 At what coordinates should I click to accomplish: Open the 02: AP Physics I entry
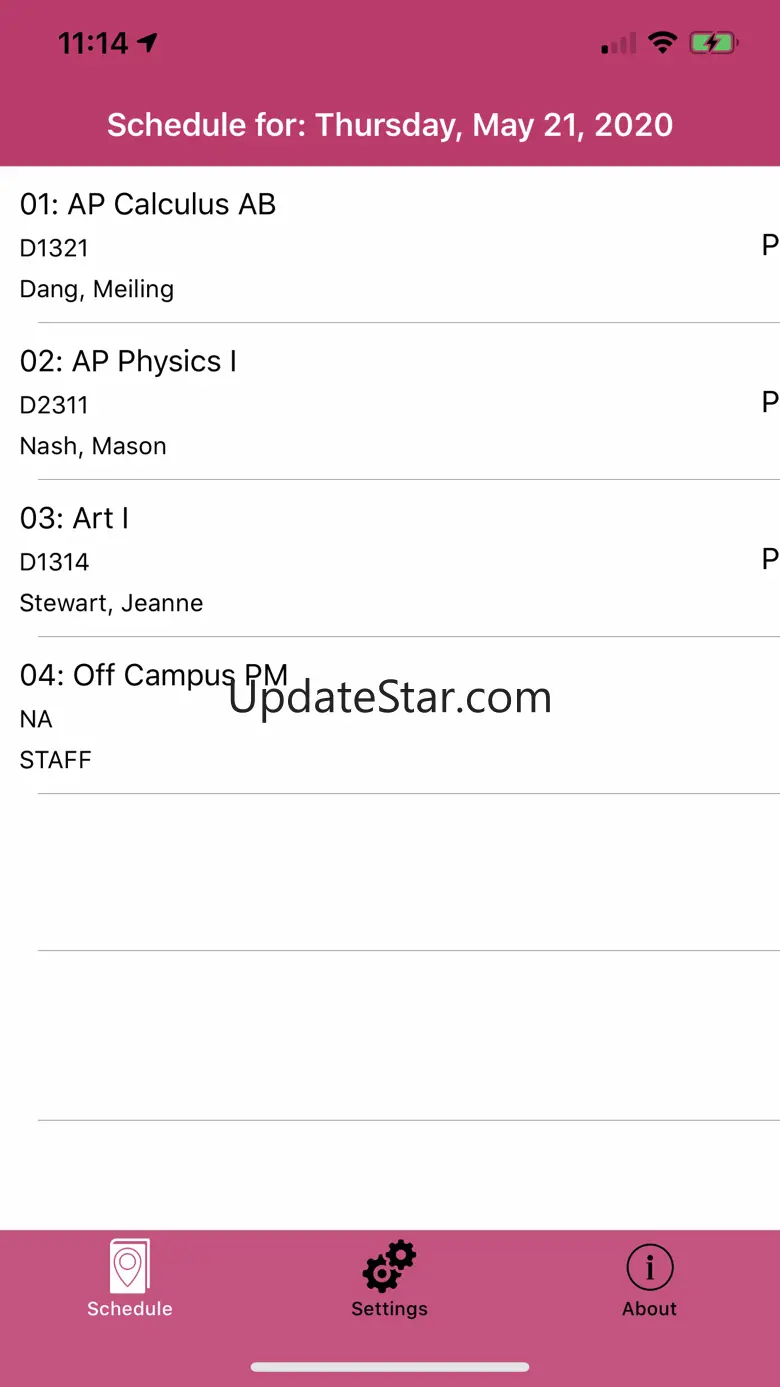point(128,361)
